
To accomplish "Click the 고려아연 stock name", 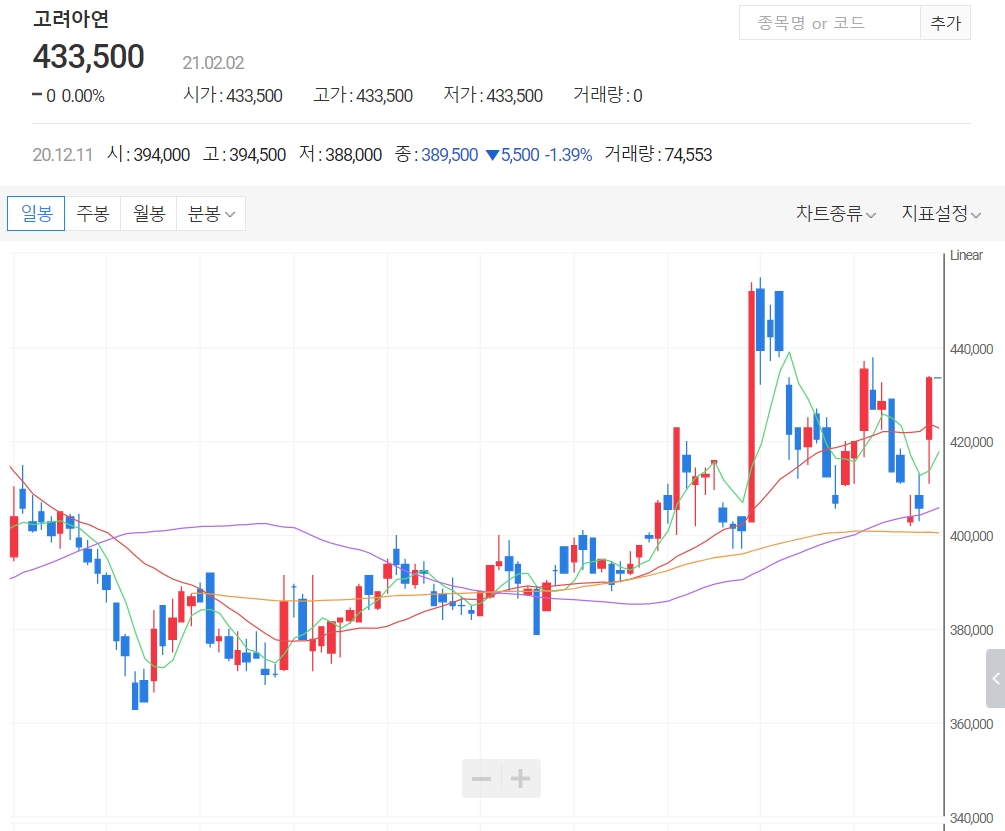I will tap(71, 19).
